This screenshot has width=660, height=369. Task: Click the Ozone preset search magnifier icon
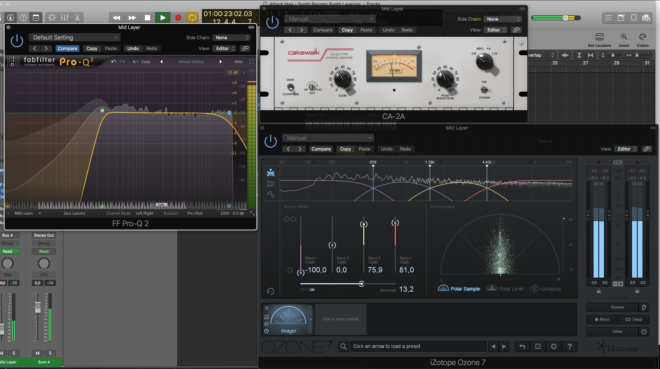[343, 347]
